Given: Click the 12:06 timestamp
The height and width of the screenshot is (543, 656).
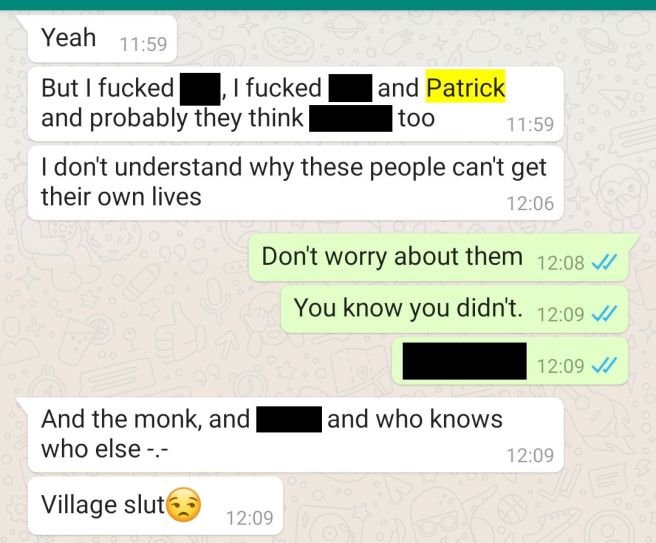Looking at the screenshot, I should pyautogui.click(x=530, y=204).
